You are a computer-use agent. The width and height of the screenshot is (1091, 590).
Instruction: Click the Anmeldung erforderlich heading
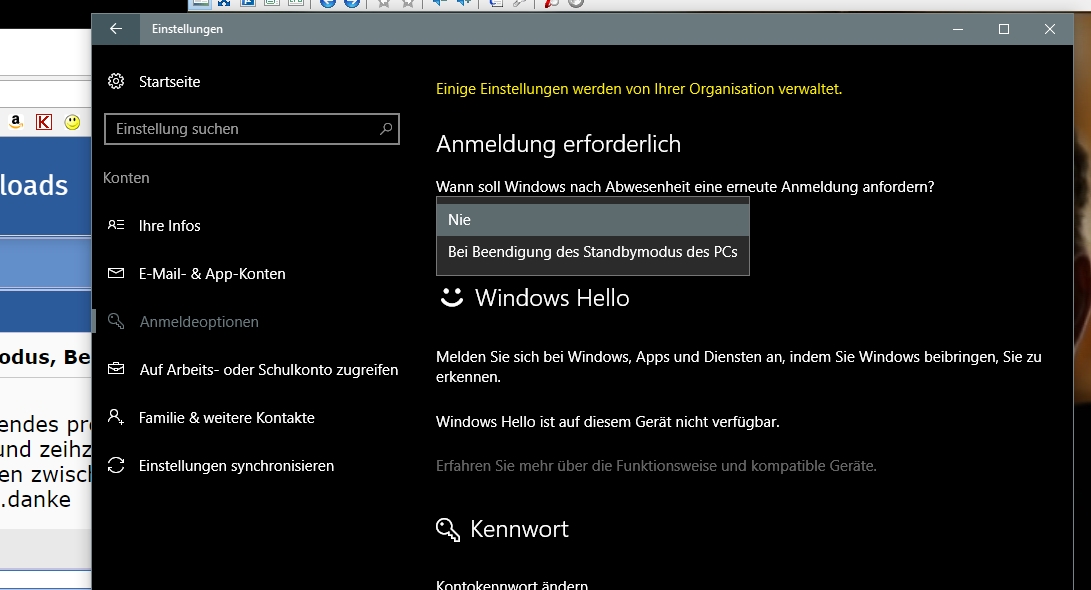click(x=559, y=144)
